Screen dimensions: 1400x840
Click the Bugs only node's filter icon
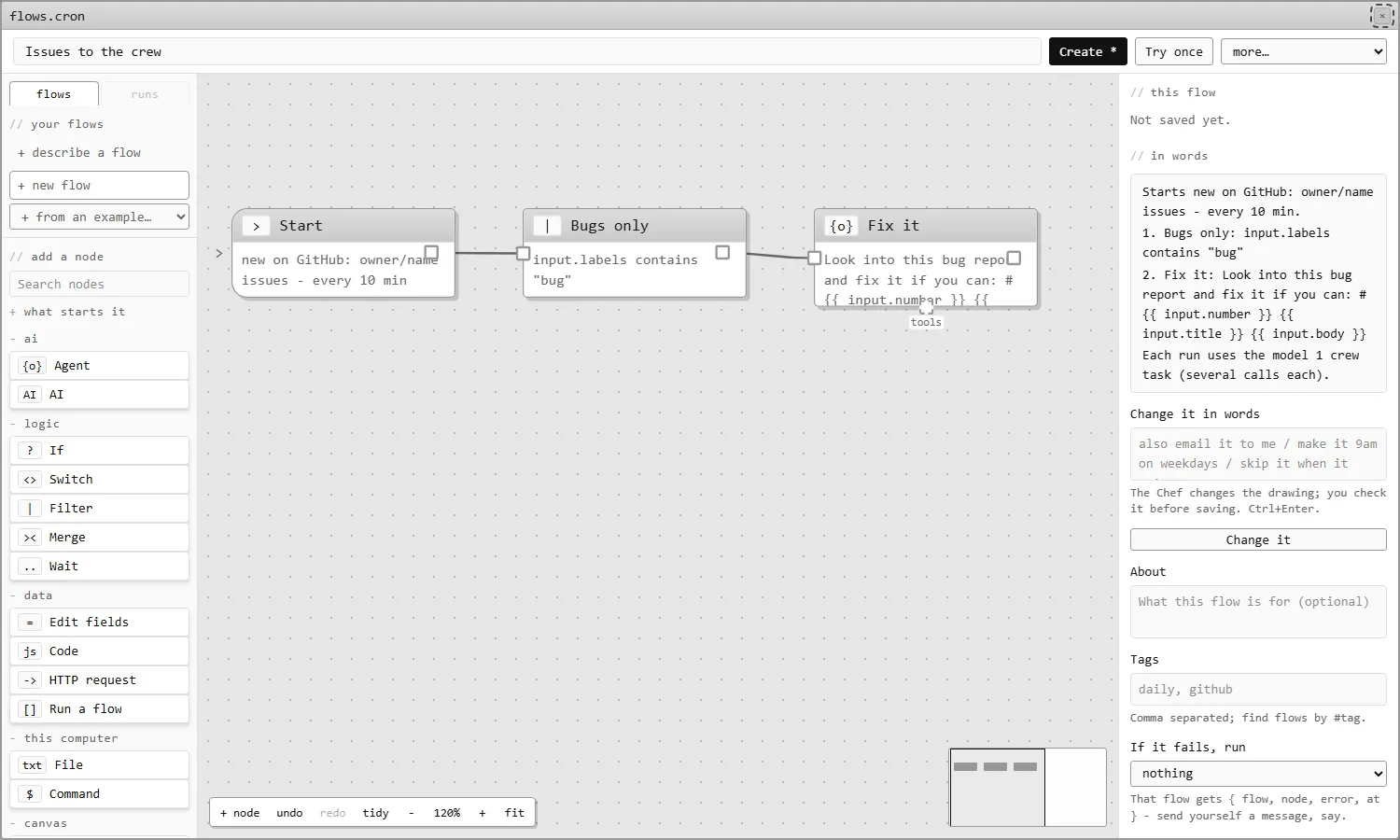[547, 226]
